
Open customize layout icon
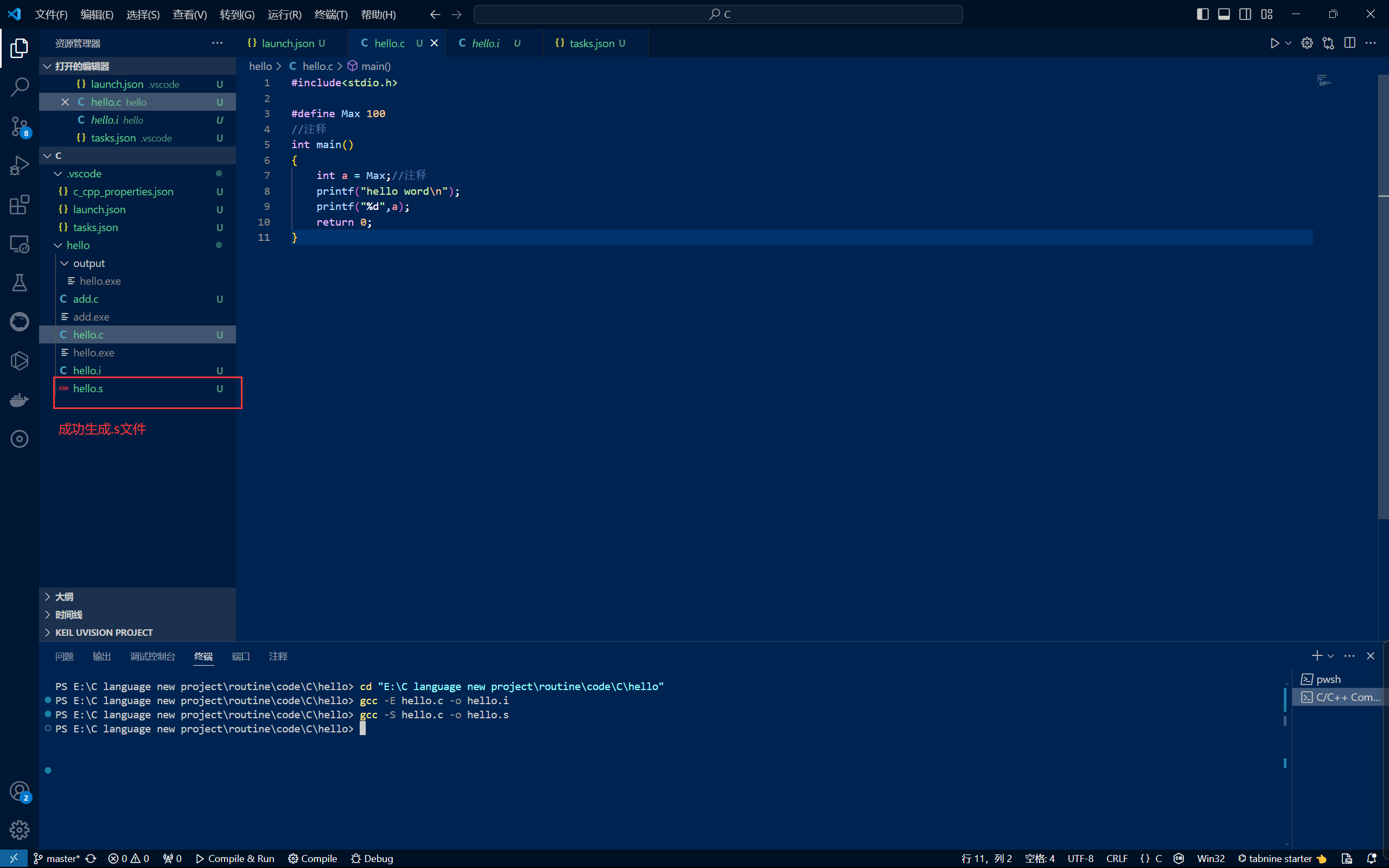tap(1267, 14)
